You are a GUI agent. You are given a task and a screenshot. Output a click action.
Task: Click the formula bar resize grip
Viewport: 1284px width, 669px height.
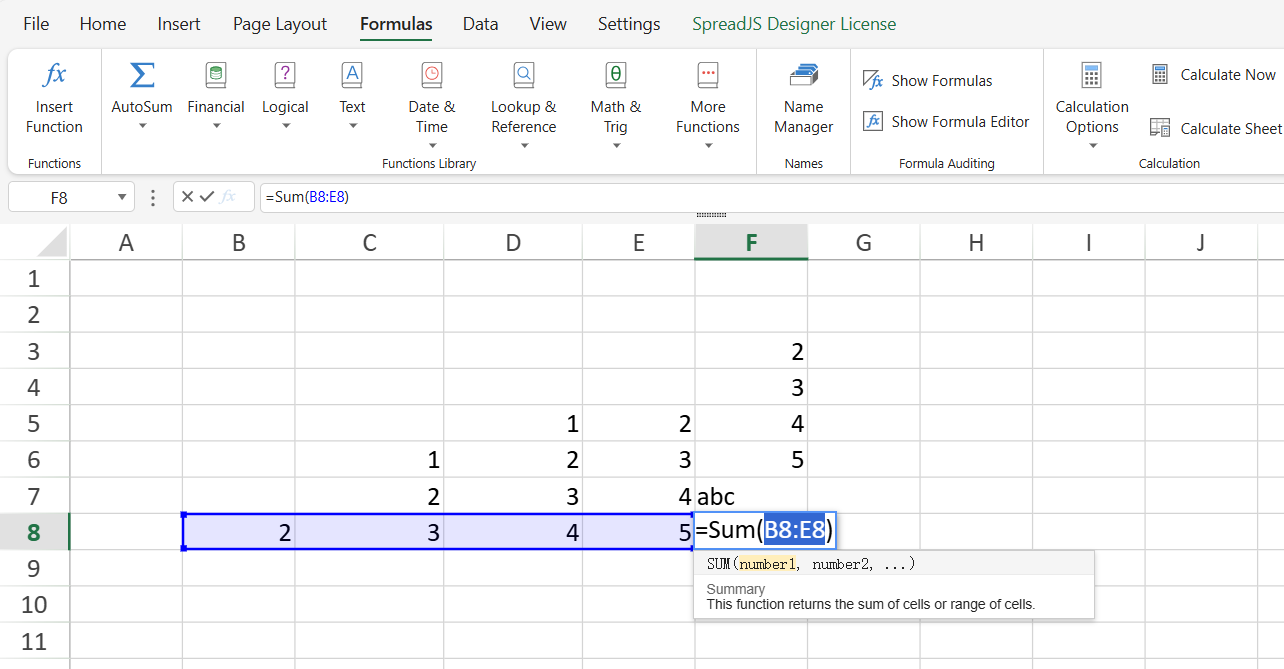(710, 215)
